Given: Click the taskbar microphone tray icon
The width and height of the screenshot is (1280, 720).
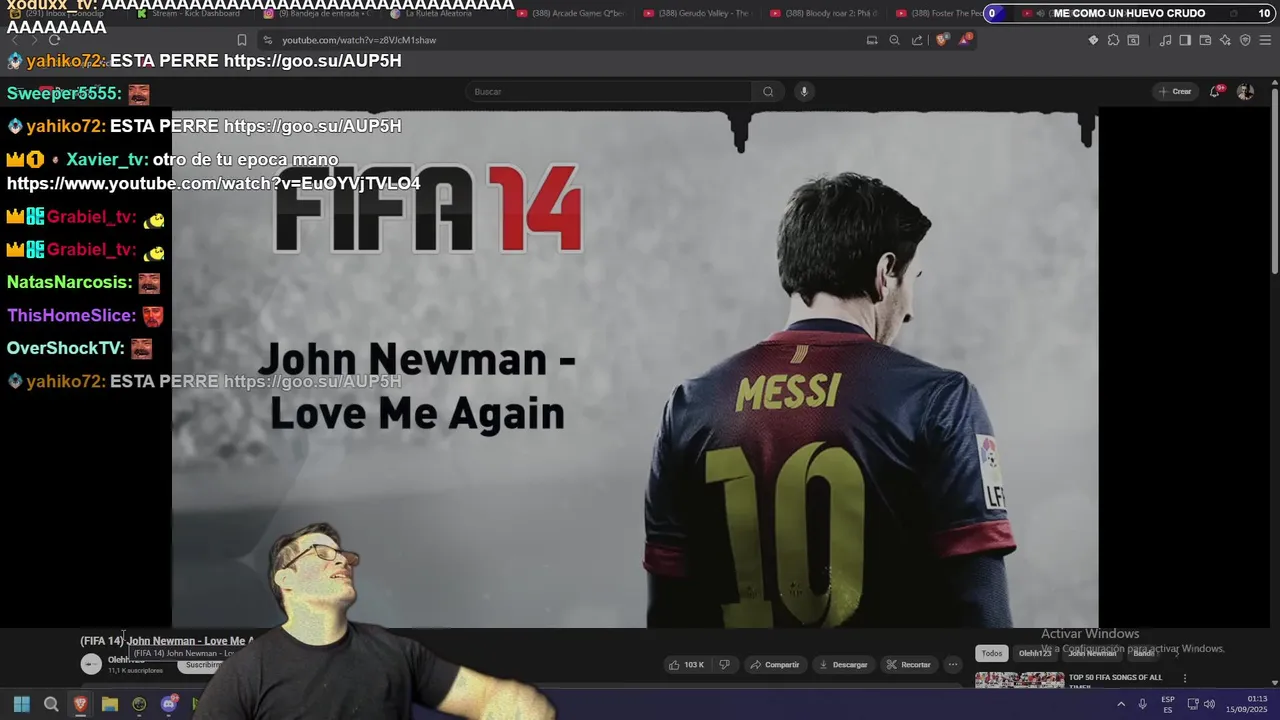Looking at the screenshot, I should [1142, 704].
